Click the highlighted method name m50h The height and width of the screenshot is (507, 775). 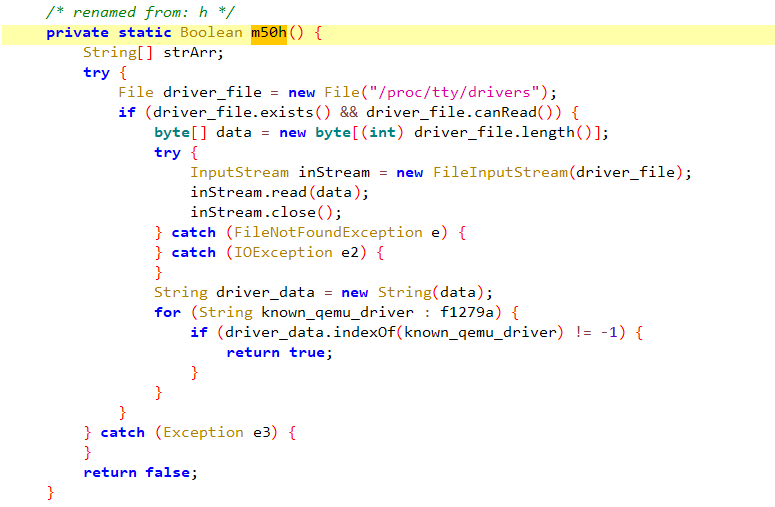[x=269, y=33]
